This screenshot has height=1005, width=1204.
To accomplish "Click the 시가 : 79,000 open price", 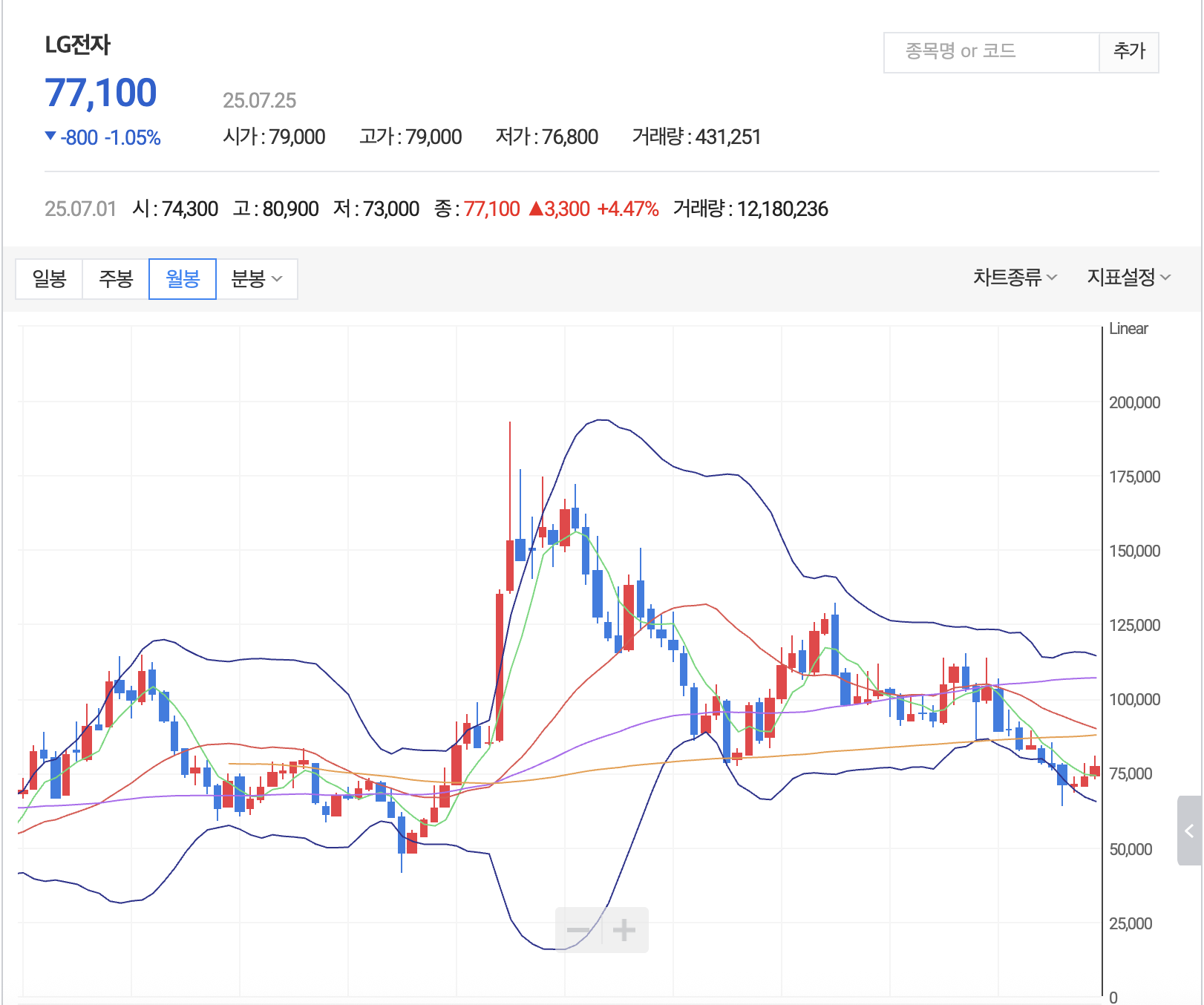I will [x=274, y=137].
